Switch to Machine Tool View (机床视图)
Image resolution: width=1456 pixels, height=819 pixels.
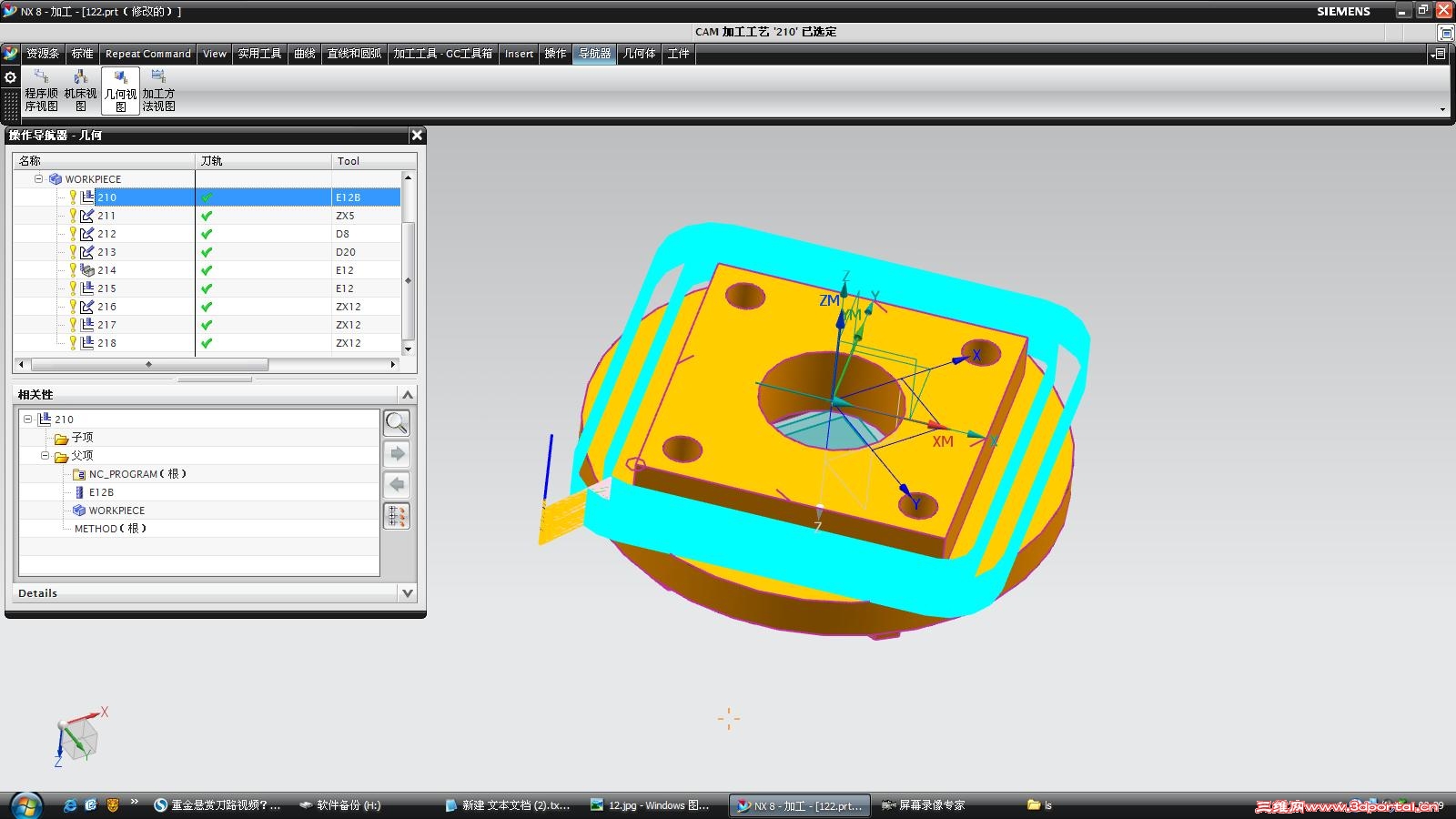80,90
